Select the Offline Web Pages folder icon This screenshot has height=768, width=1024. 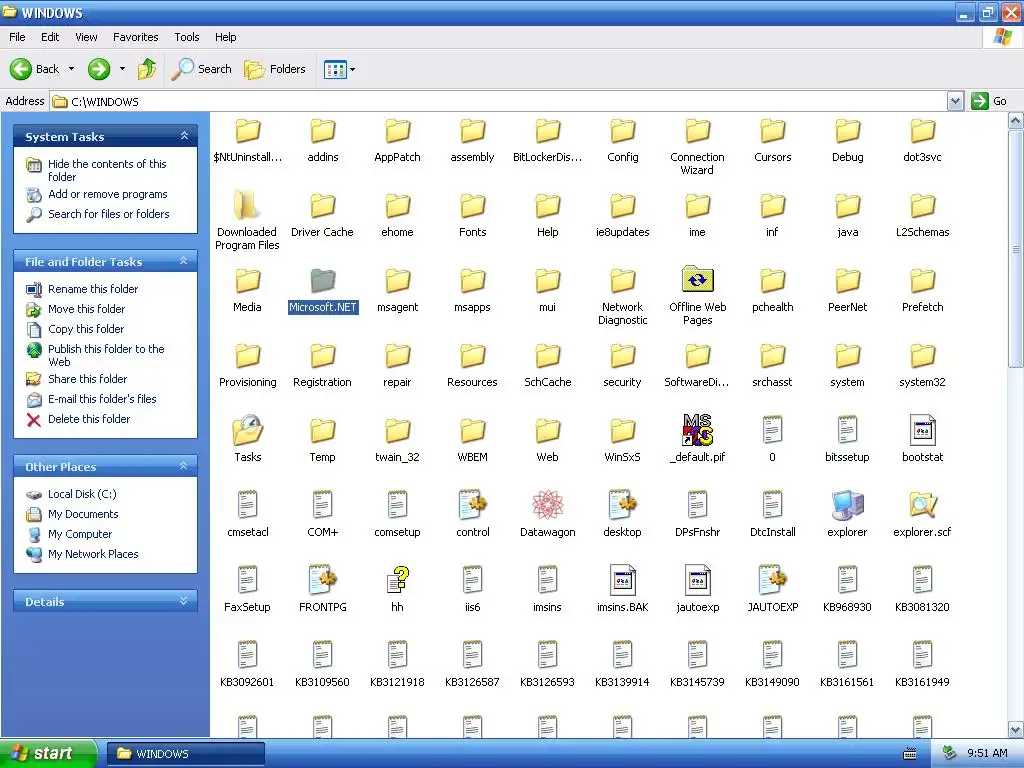point(697,280)
